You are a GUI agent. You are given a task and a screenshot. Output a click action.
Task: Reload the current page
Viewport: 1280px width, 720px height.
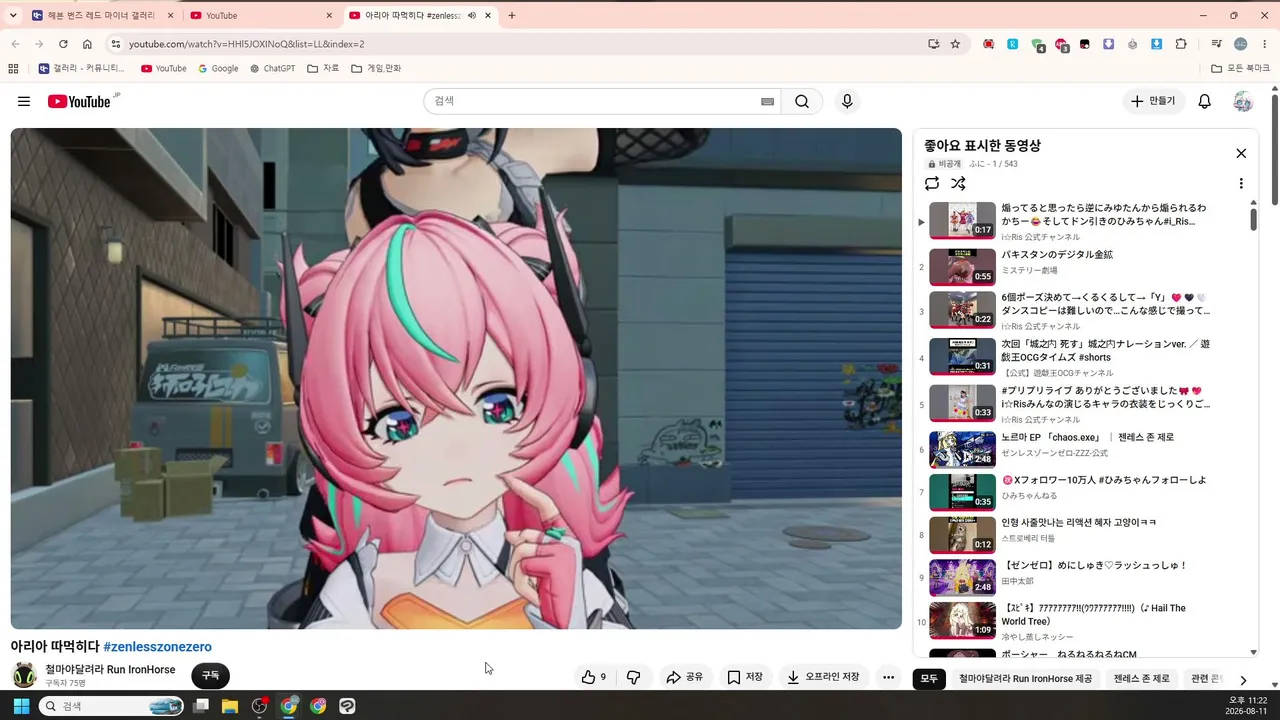tap(63, 44)
